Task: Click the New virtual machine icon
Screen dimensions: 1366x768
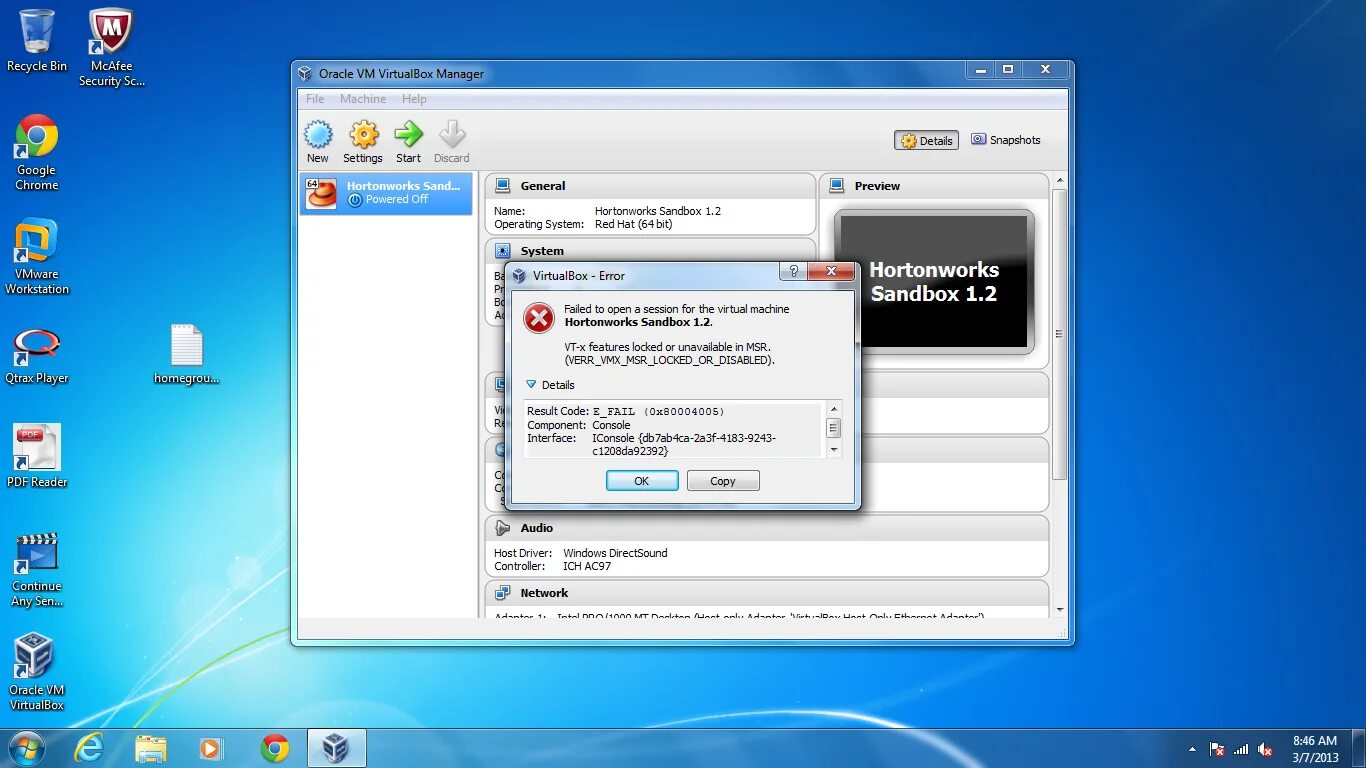Action: coord(318,135)
